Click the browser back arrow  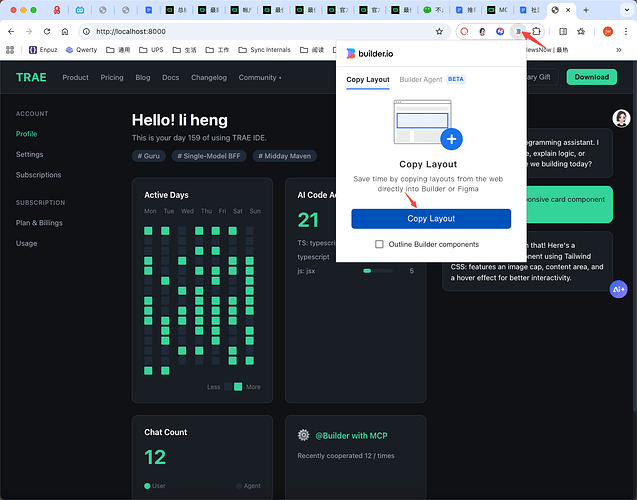[11, 31]
